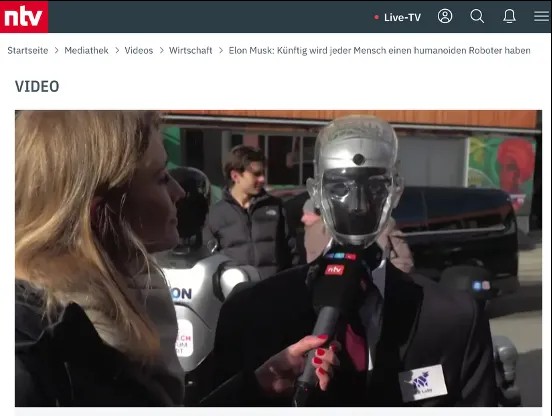Open the Live-TV stream
The width and height of the screenshot is (552, 416).
398,17
